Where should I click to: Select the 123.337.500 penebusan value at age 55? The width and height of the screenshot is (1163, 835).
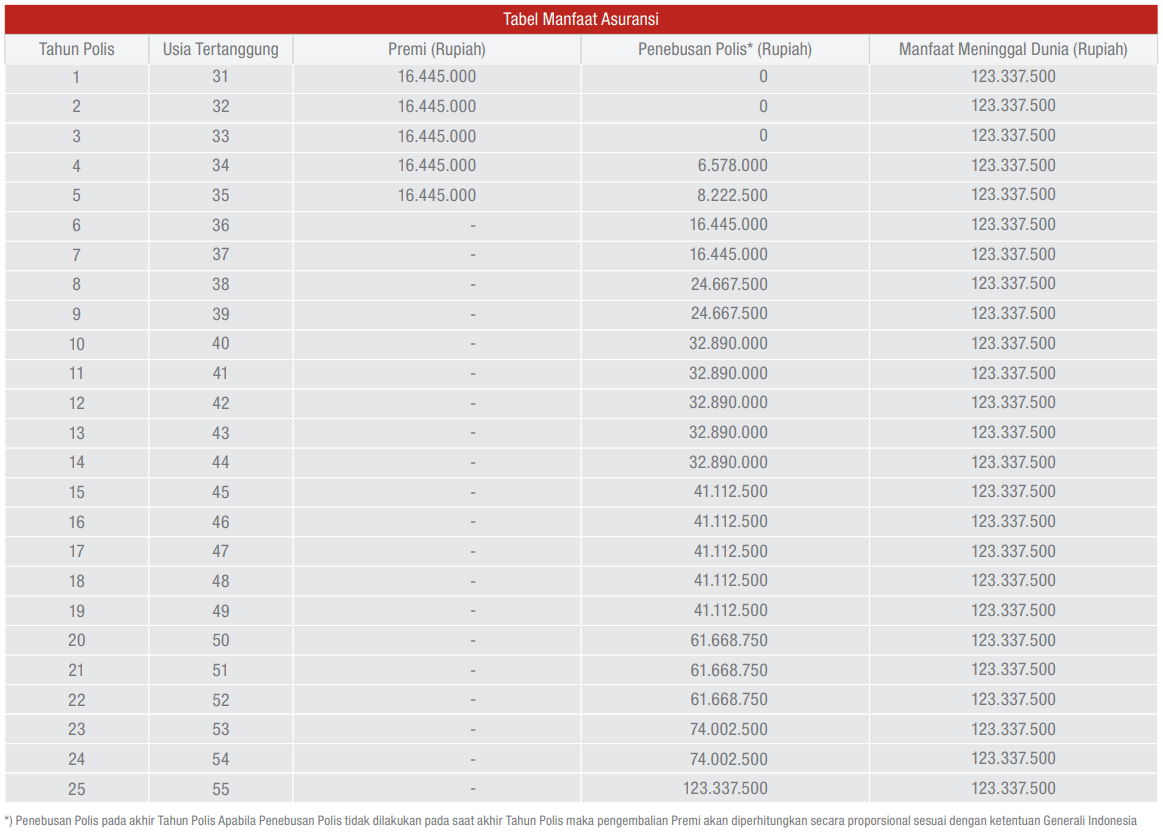coord(725,788)
